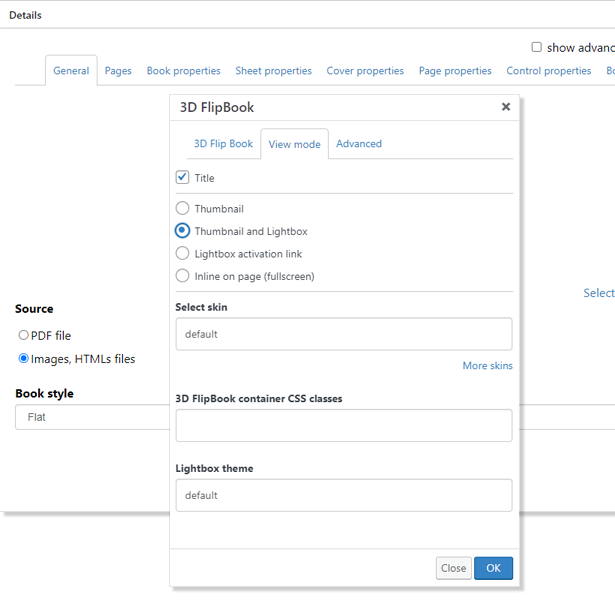Open the Sheet properties tab
The height and width of the screenshot is (605, 615).
tap(273, 71)
